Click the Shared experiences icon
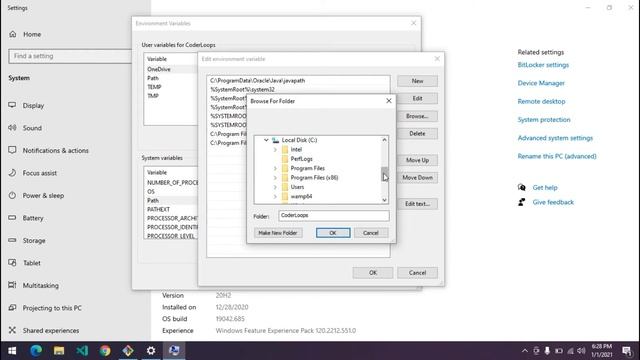Image resolution: width=640 pixels, height=360 pixels. coord(12,330)
